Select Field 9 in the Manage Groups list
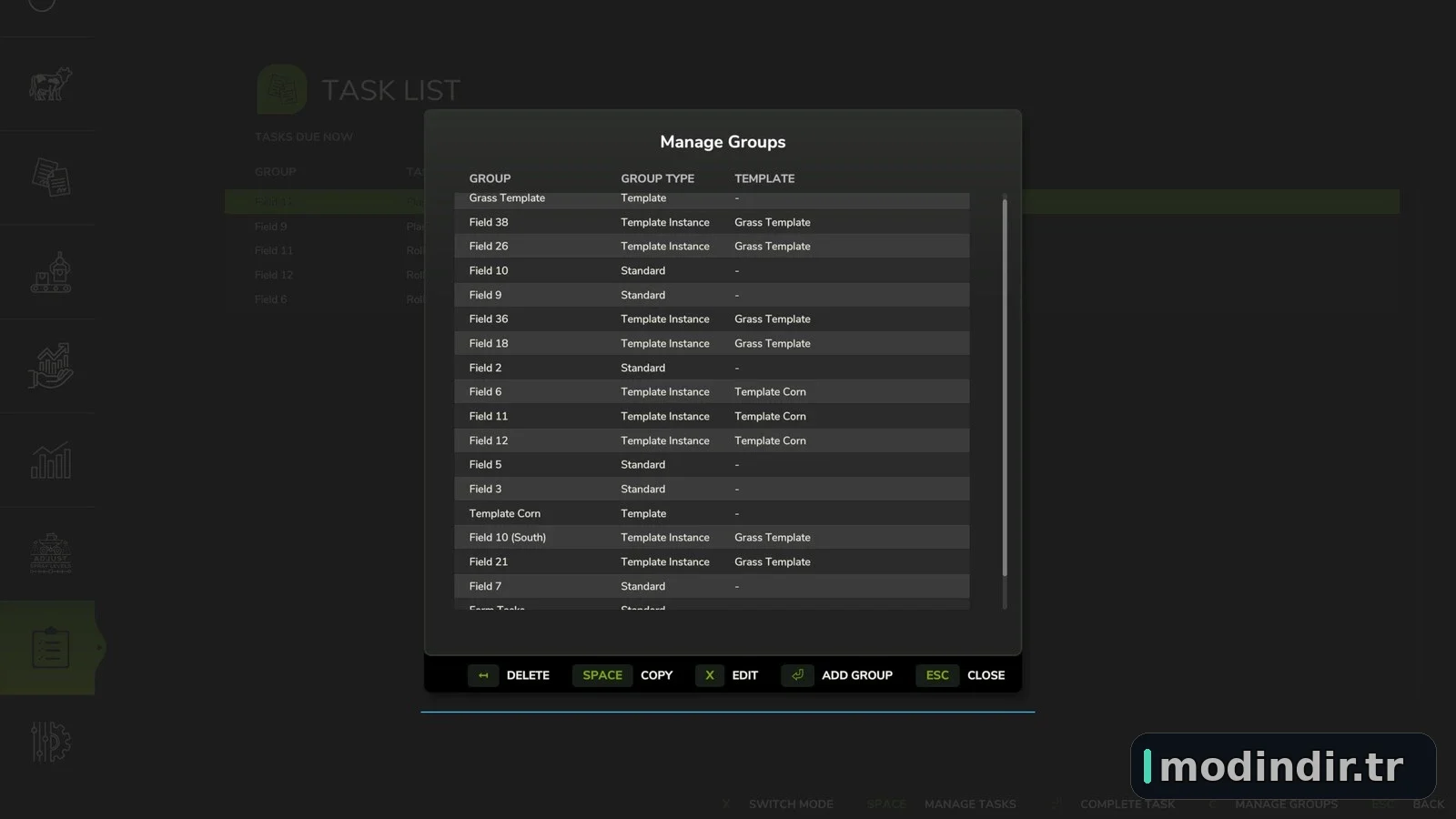 coord(712,295)
